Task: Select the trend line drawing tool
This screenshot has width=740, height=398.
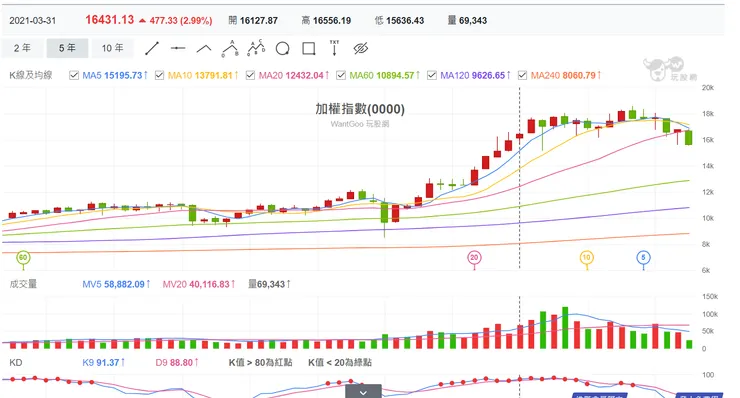Action: coord(152,48)
